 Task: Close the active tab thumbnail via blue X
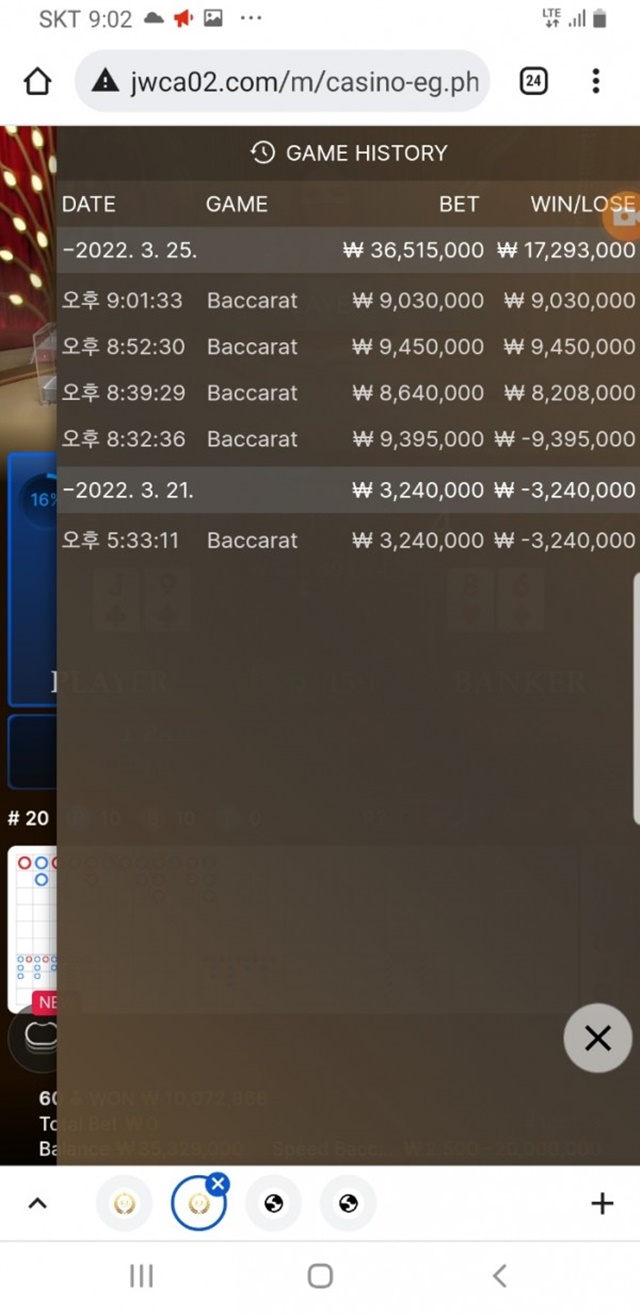tap(218, 1184)
